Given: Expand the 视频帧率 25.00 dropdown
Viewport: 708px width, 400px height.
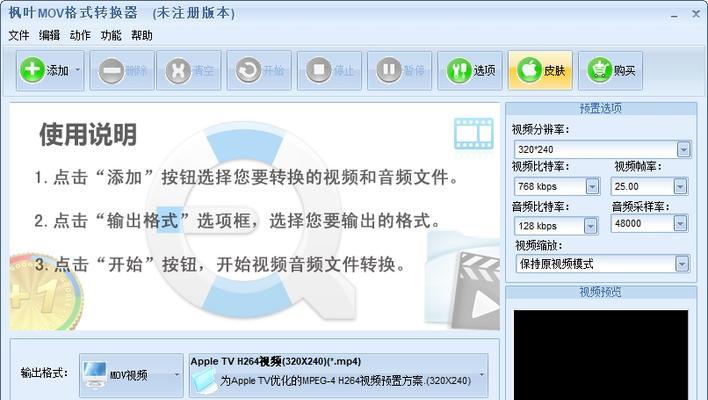Looking at the screenshot, I should [680, 186].
